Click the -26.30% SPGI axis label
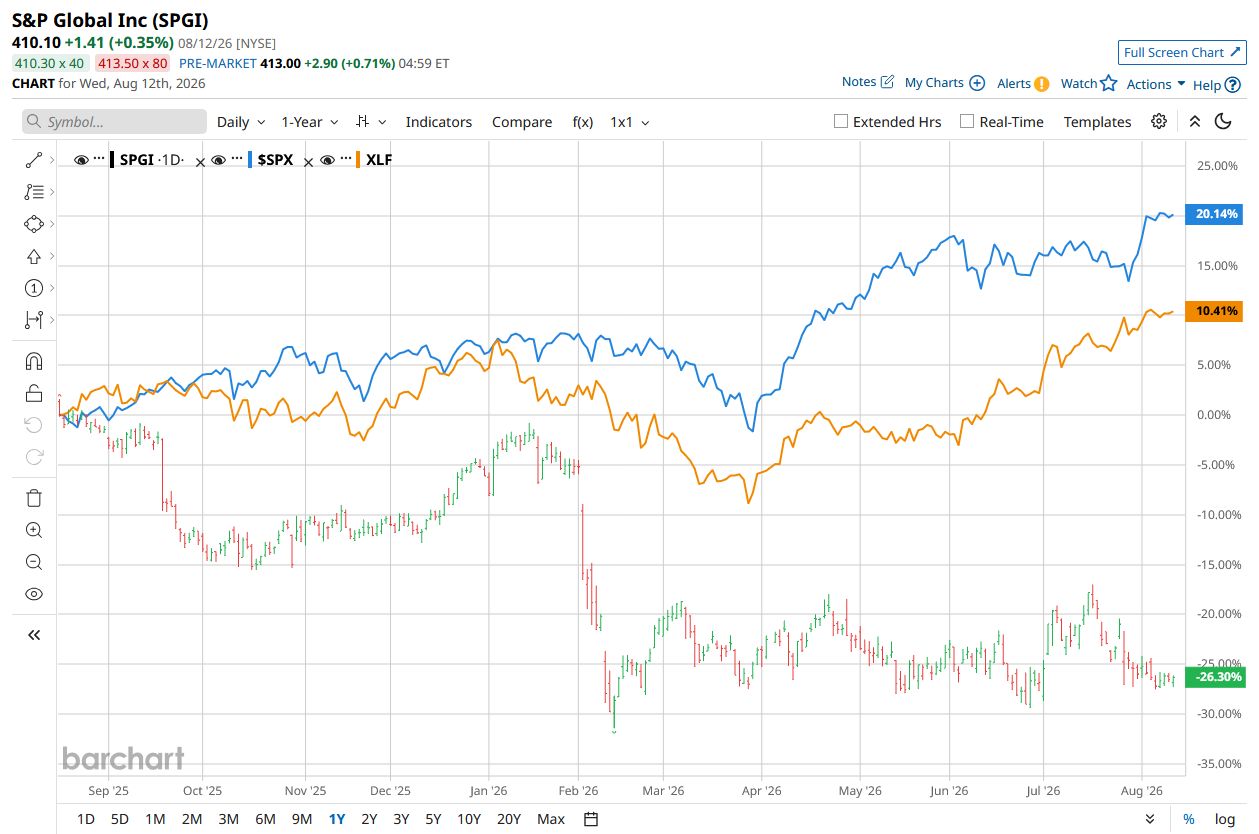 (1214, 677)
